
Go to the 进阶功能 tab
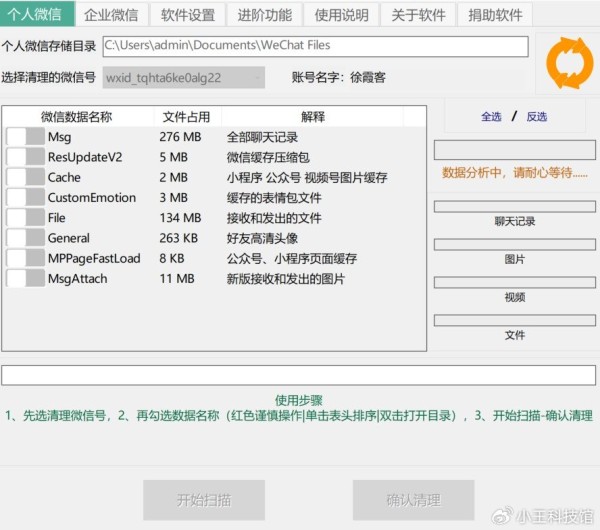click(x=265, y=15)
